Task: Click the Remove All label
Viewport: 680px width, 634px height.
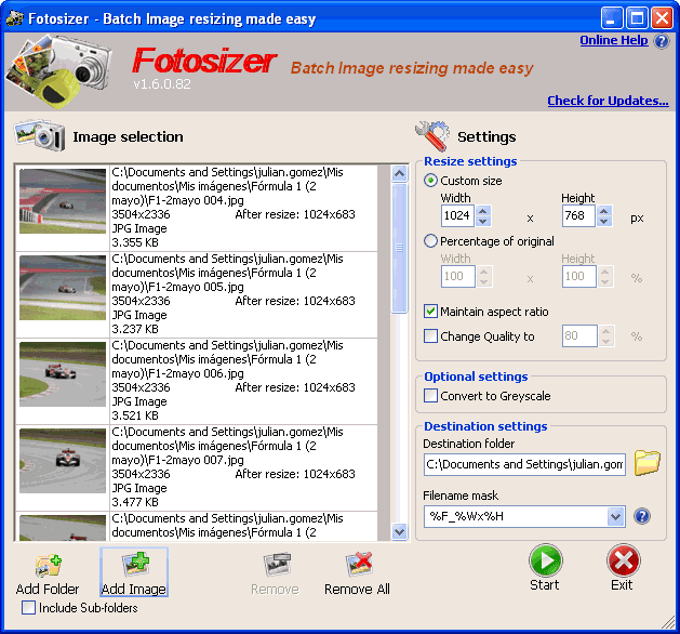Action: 357,589
